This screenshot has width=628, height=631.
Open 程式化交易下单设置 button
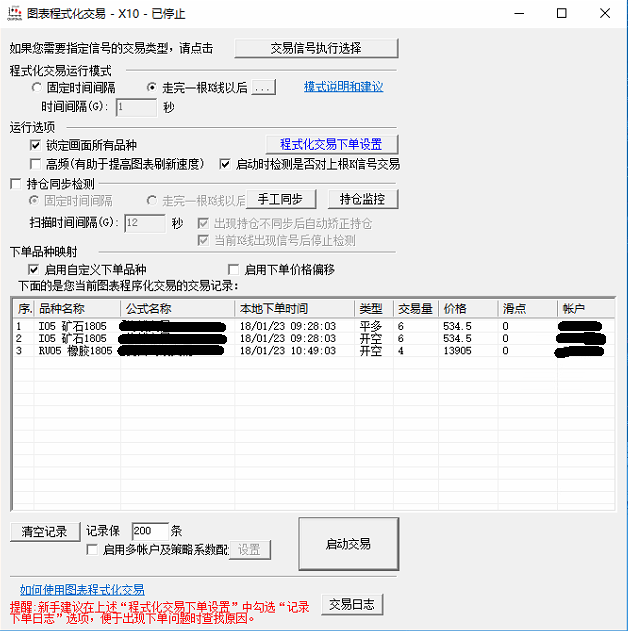tap(332, 144)
